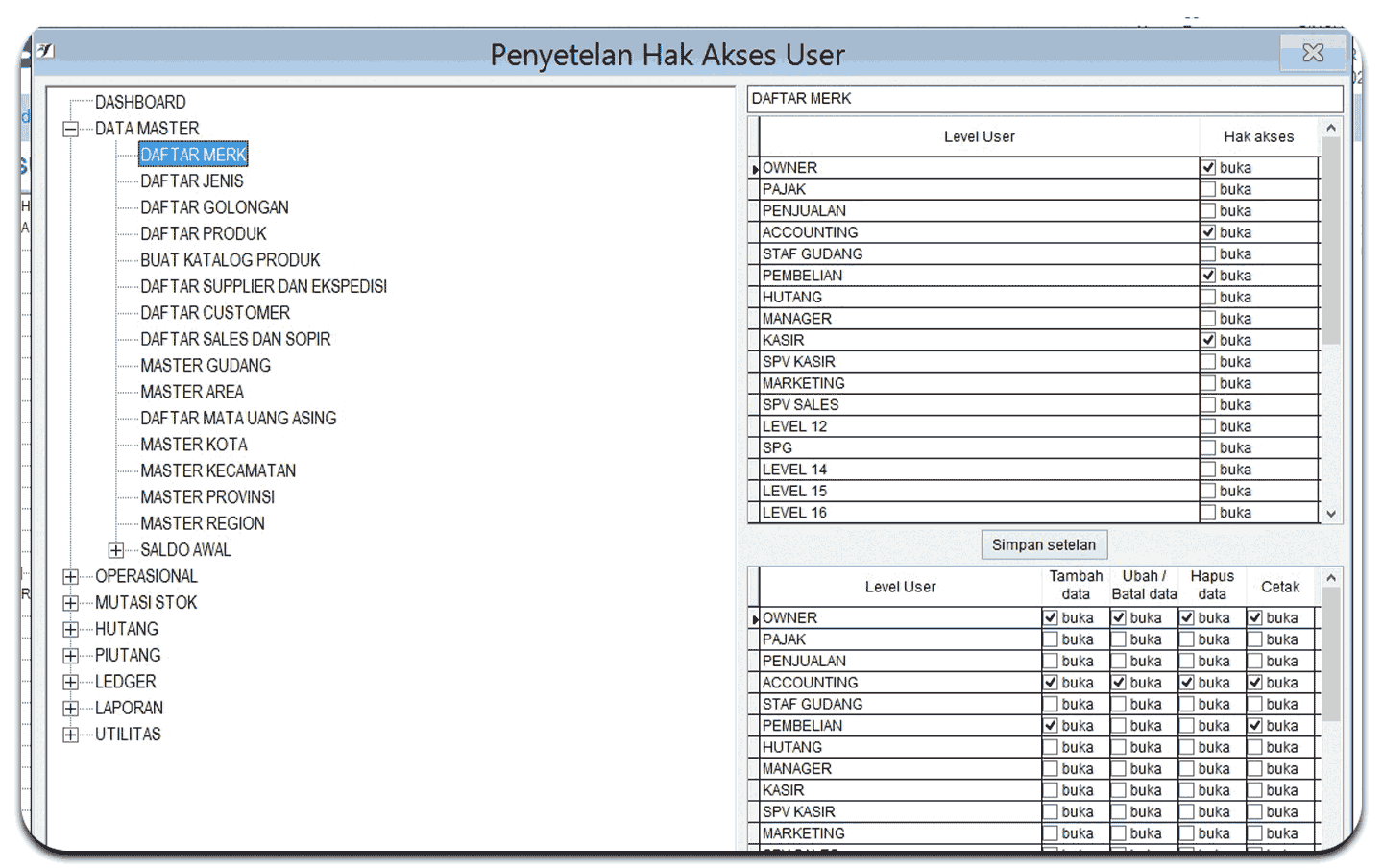Click Hak akses column header
Screen dimensions: 1383x868
pos(1259,137)
